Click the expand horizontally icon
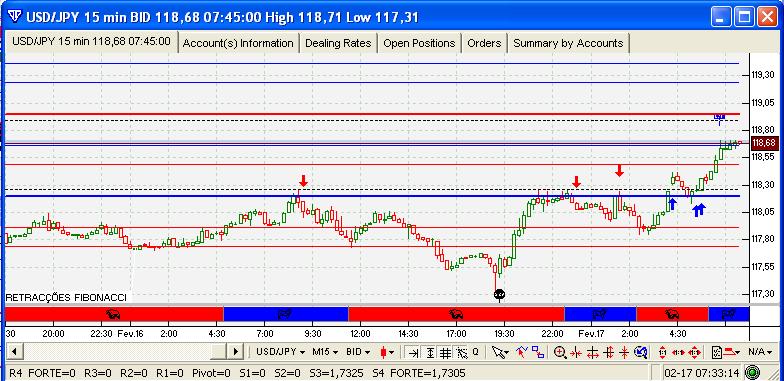Image resolution: width=784 pixels, height=381 pixels. [x=592, y=352]
